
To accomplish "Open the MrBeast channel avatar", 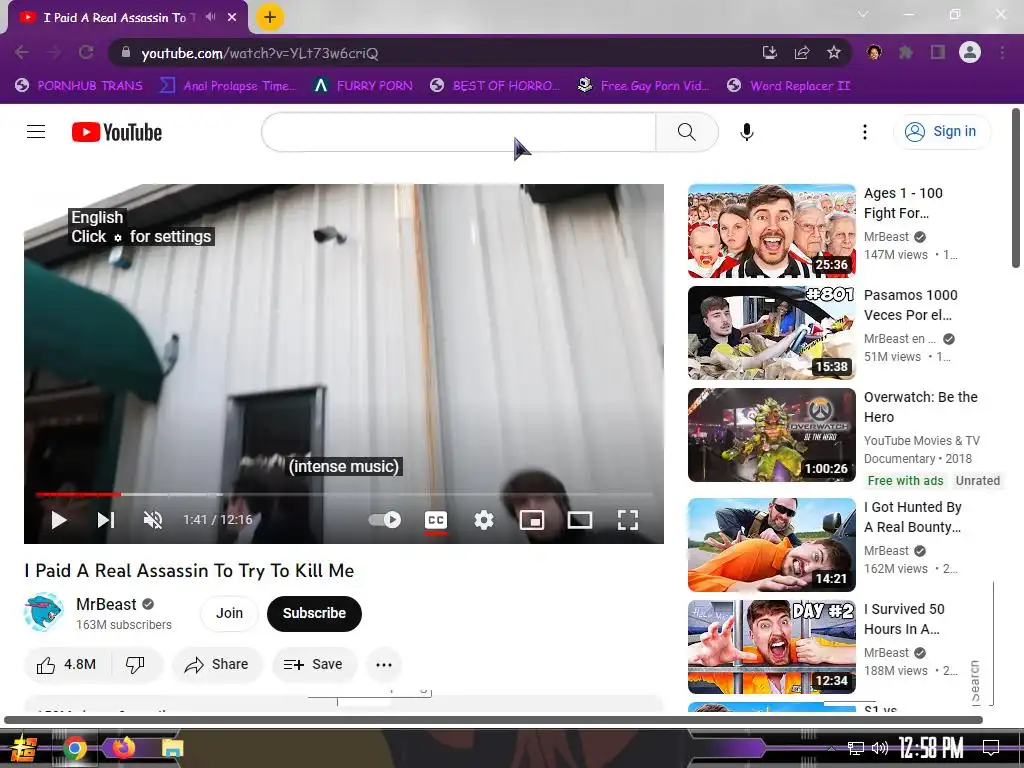I will pyautogui.click(x=44, y=613).
